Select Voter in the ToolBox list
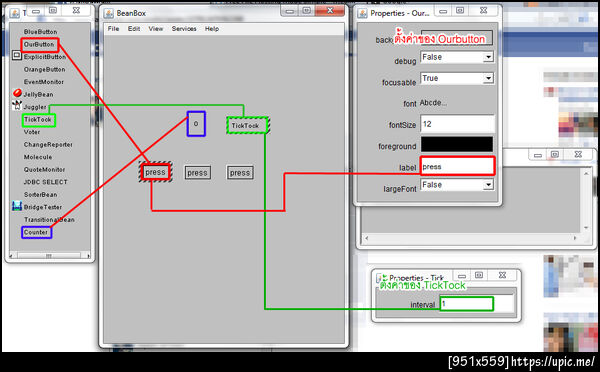Screen dimensions: 600x372 pos(32,132)
